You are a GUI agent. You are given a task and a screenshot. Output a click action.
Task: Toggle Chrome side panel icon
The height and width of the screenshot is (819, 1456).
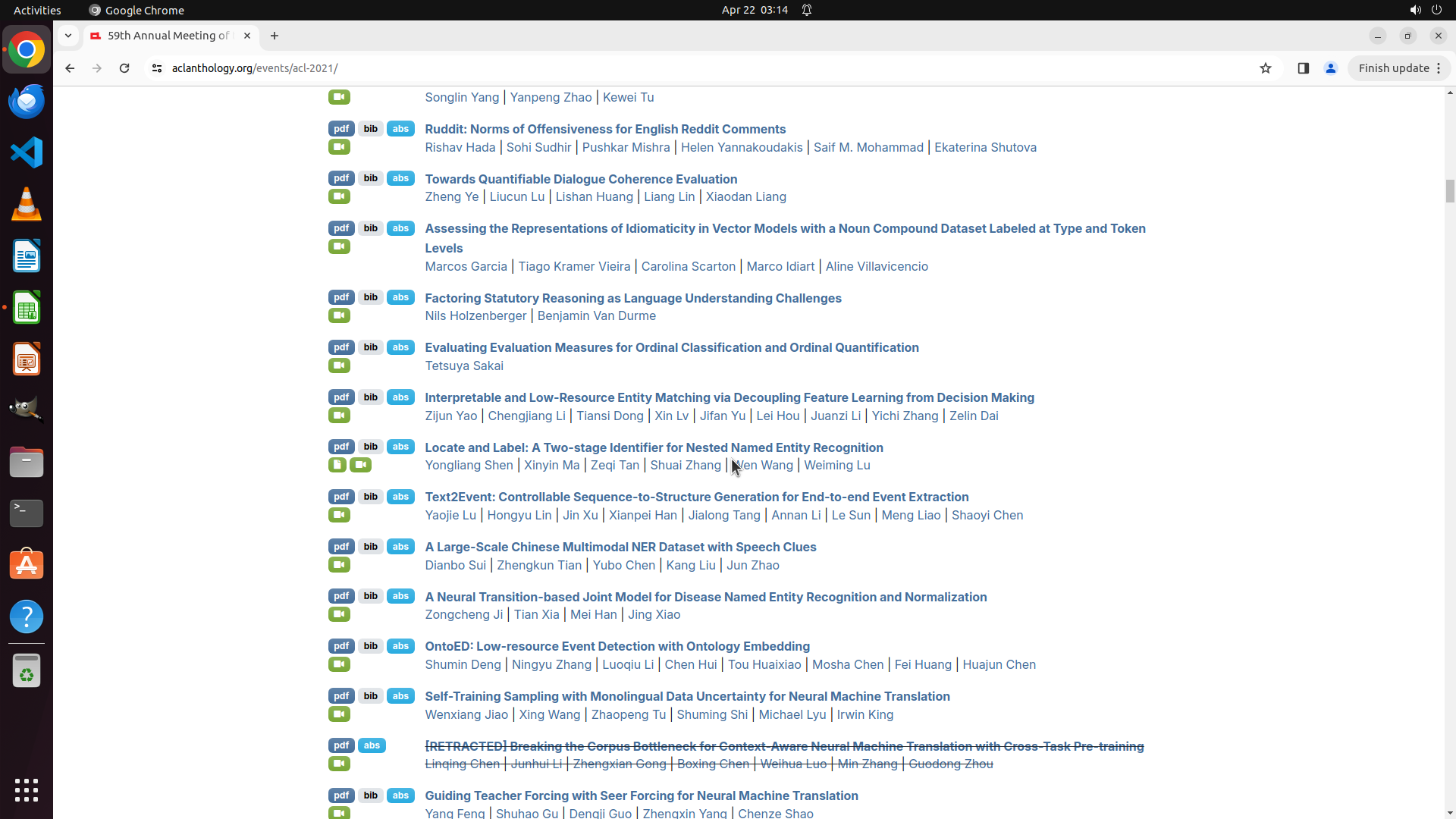pos(1304,68)
